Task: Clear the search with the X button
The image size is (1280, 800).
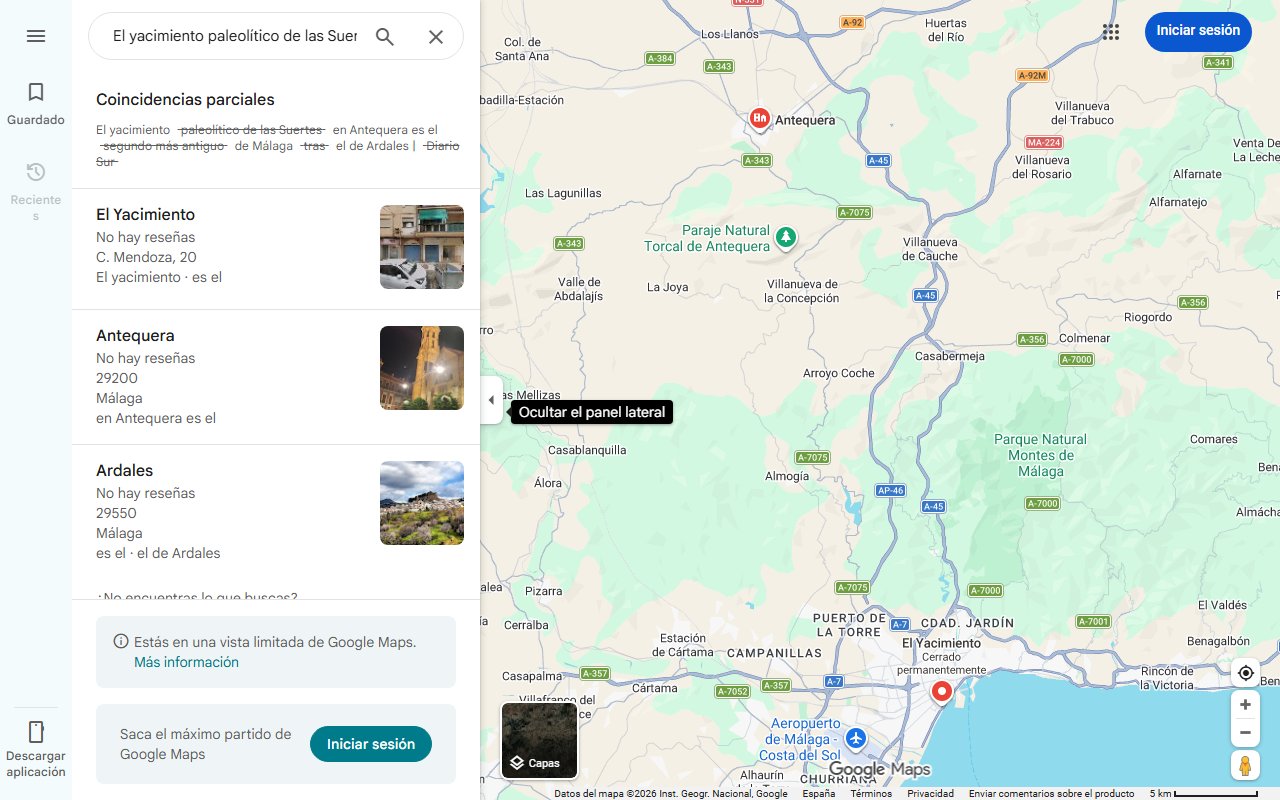Action: point(436,36)
